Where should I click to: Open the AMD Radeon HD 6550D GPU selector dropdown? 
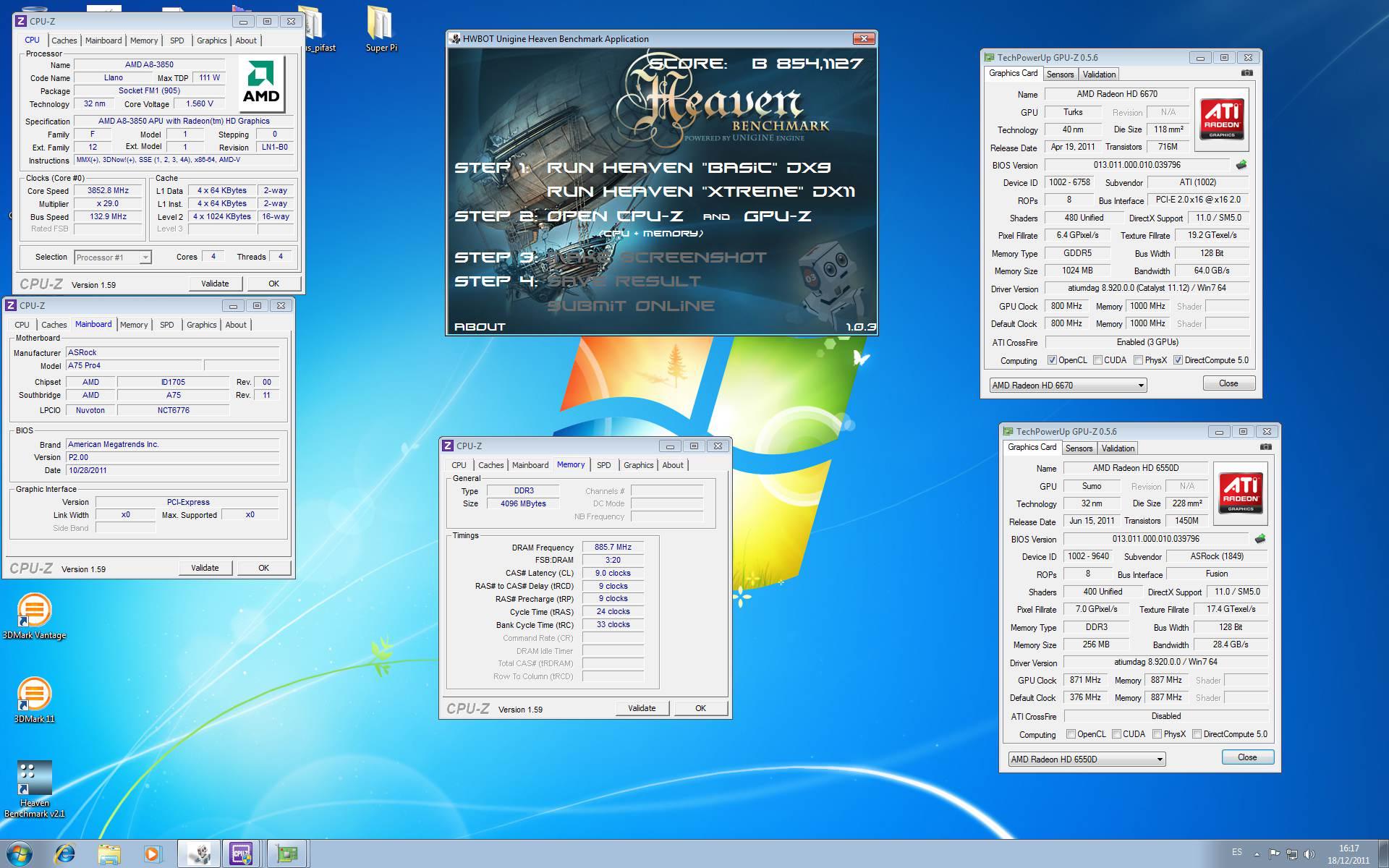coord(1087,759)
